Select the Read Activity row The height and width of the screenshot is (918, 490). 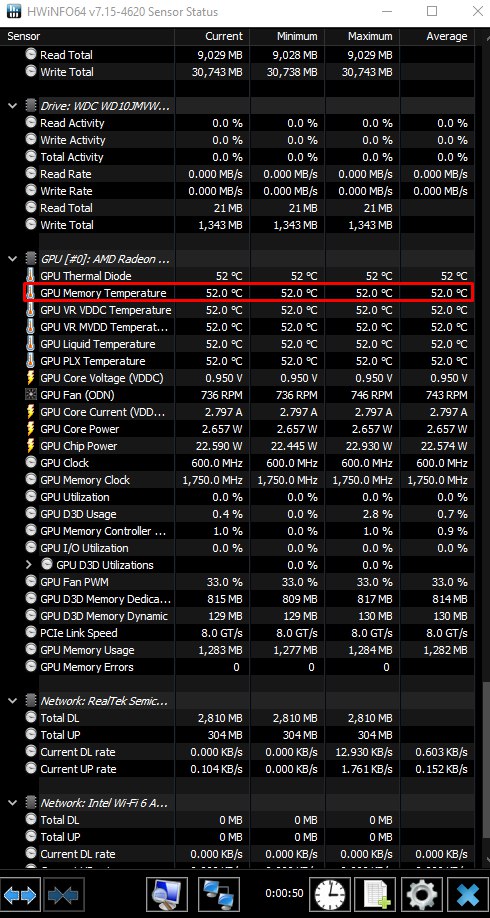(x=248, y=123)
